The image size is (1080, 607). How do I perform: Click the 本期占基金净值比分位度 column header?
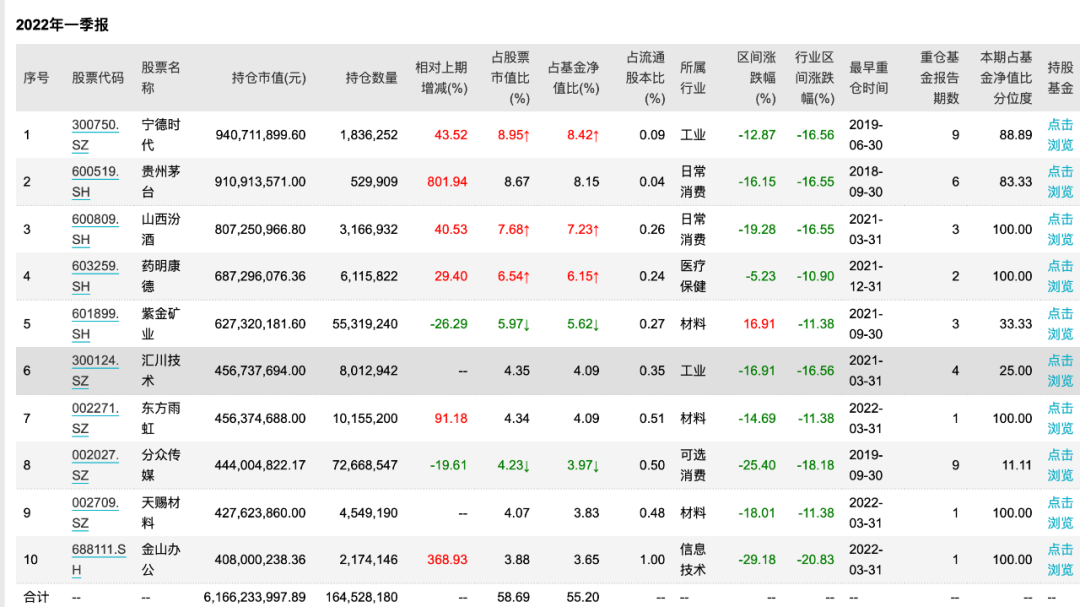(1006, 78)
